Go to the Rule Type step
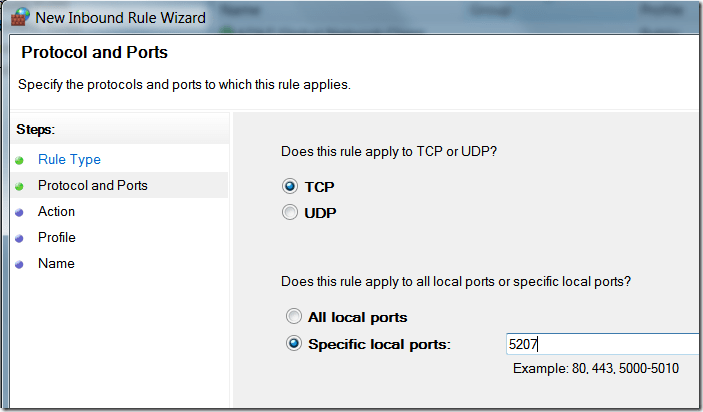 [x=69, y=160]
